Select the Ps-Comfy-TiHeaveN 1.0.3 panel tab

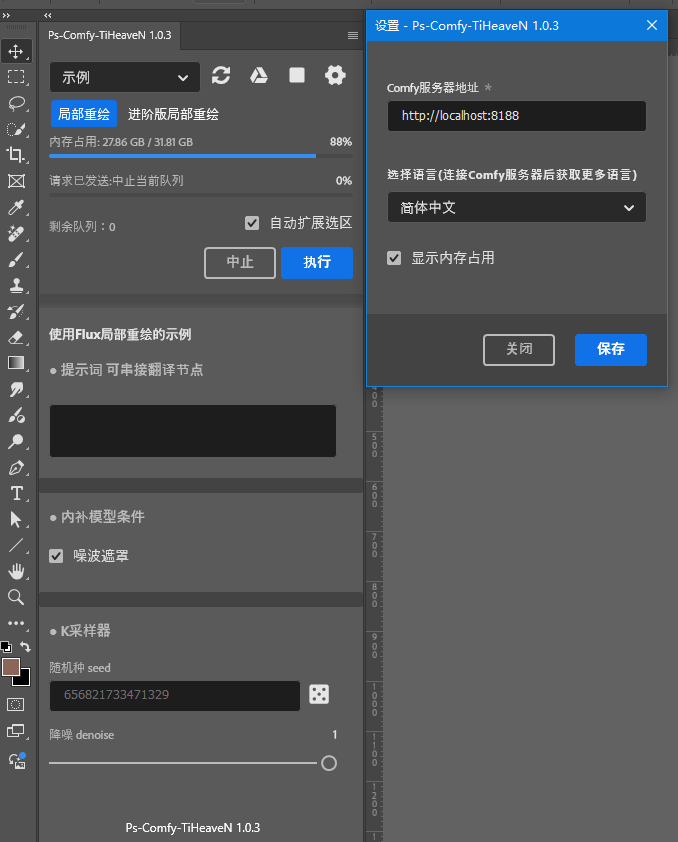(110, 35)
